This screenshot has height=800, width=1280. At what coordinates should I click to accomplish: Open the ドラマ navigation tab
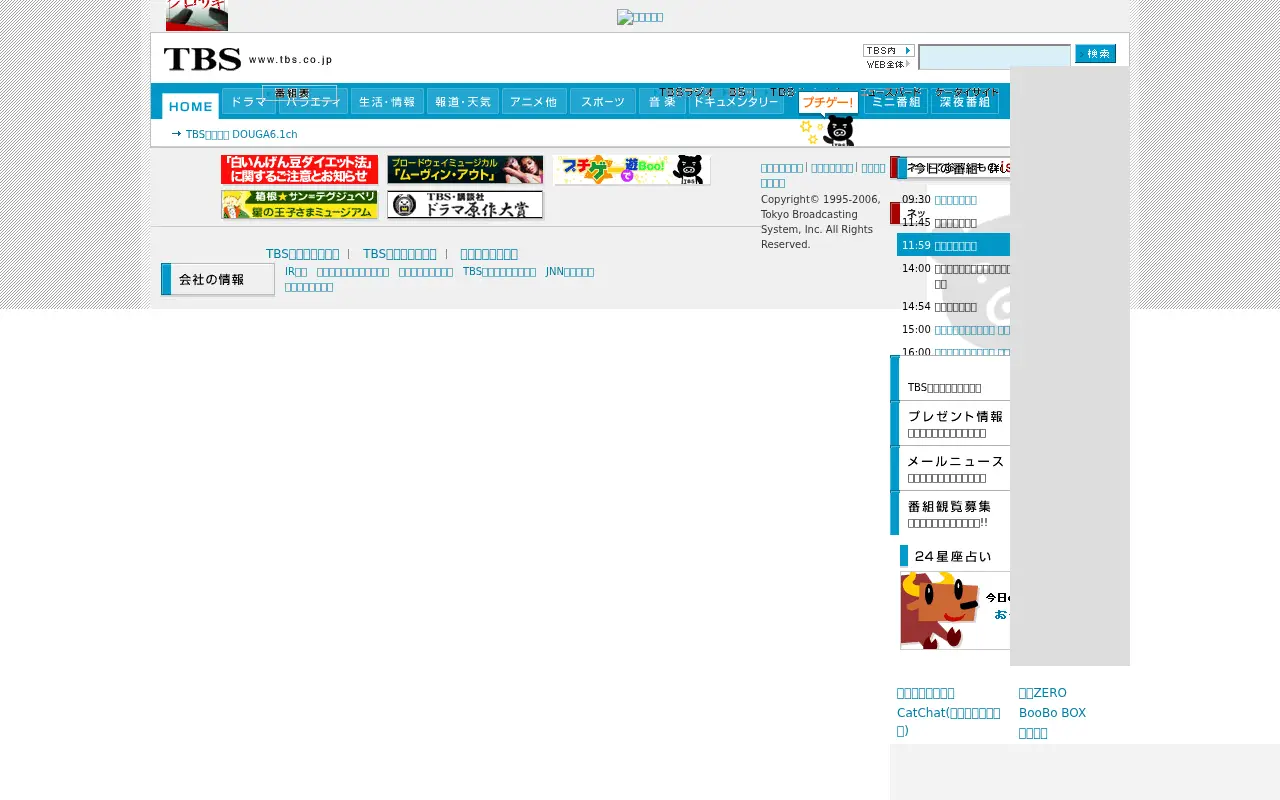248,101
